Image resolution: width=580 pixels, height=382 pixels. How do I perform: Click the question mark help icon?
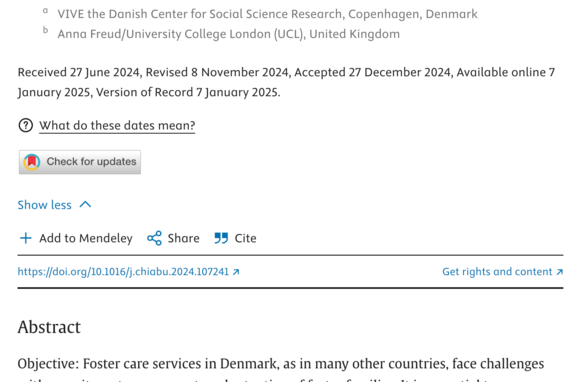coord(26,125)
